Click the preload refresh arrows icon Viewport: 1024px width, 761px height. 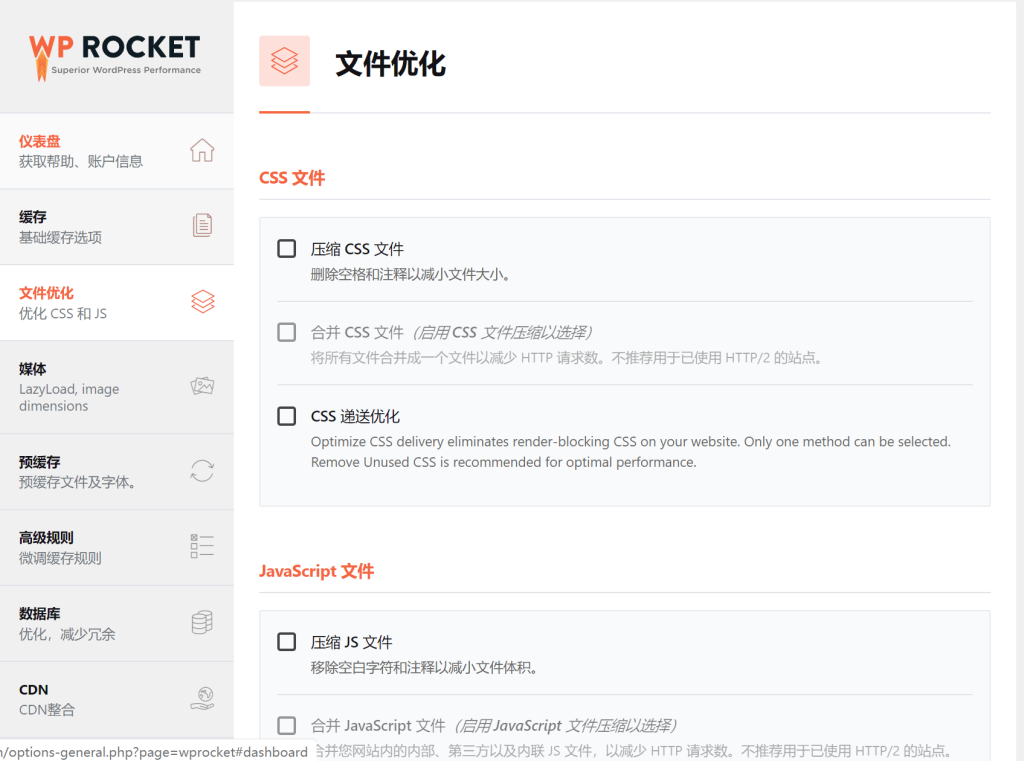(202, 471)
